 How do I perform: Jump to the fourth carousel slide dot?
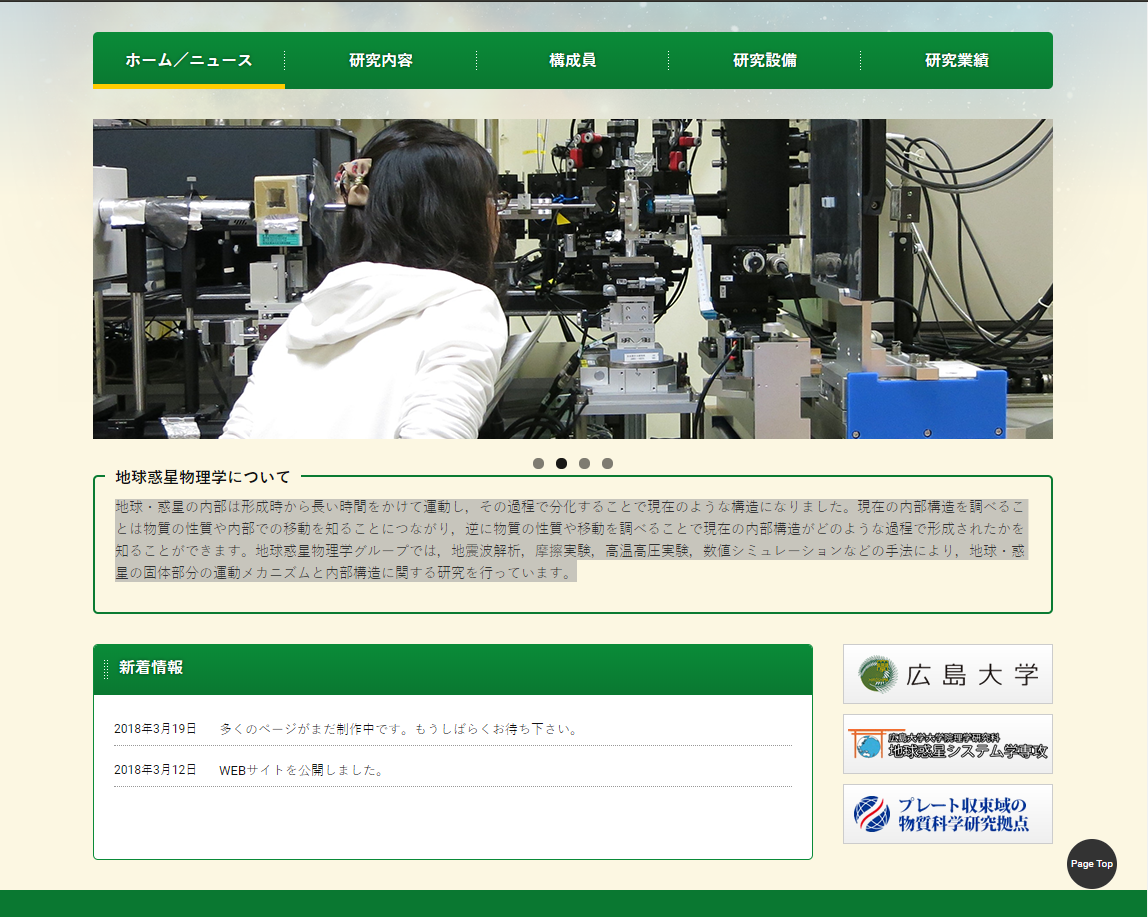(x=608, y=464)
